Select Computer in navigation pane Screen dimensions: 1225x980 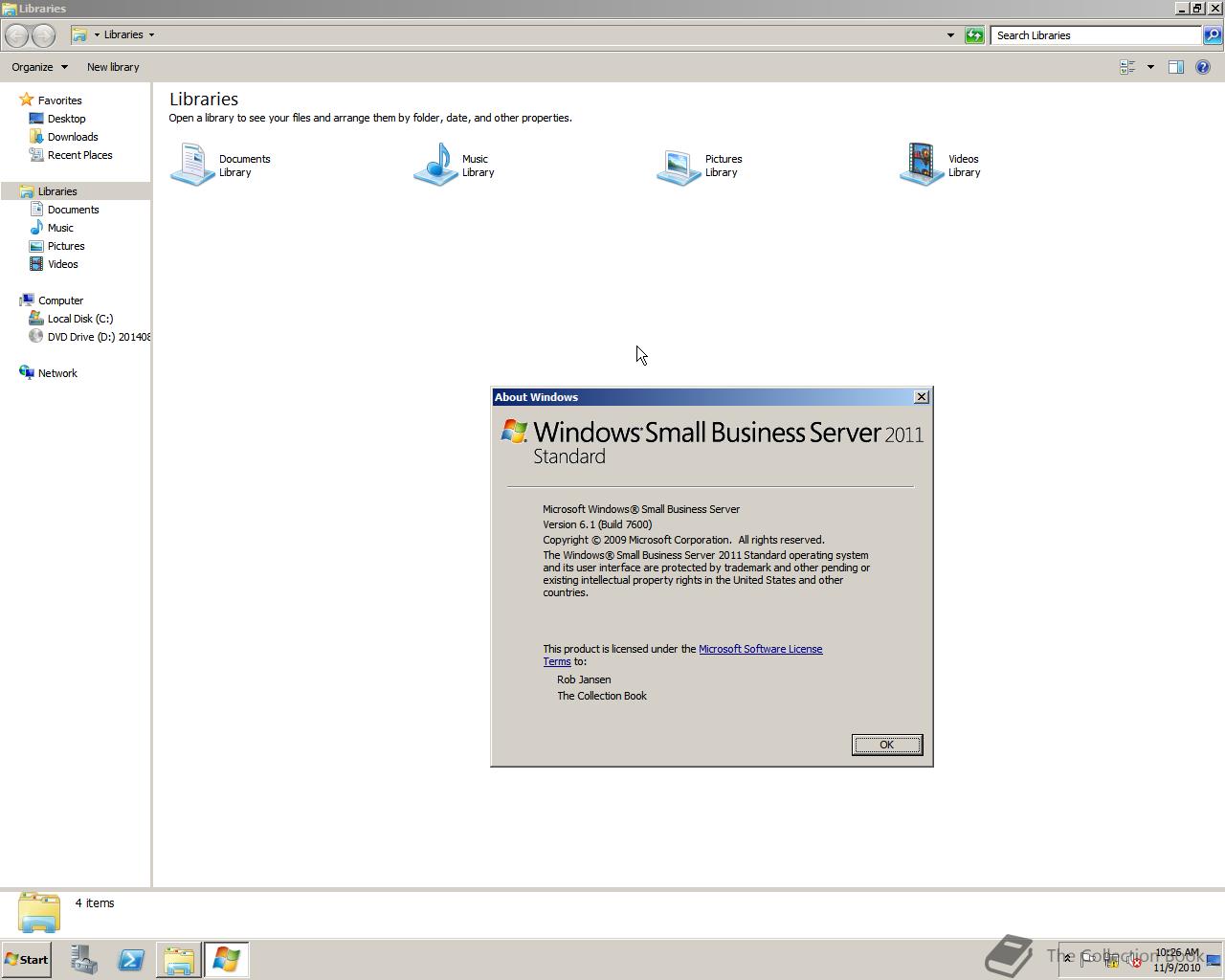(x=60, y=301)
